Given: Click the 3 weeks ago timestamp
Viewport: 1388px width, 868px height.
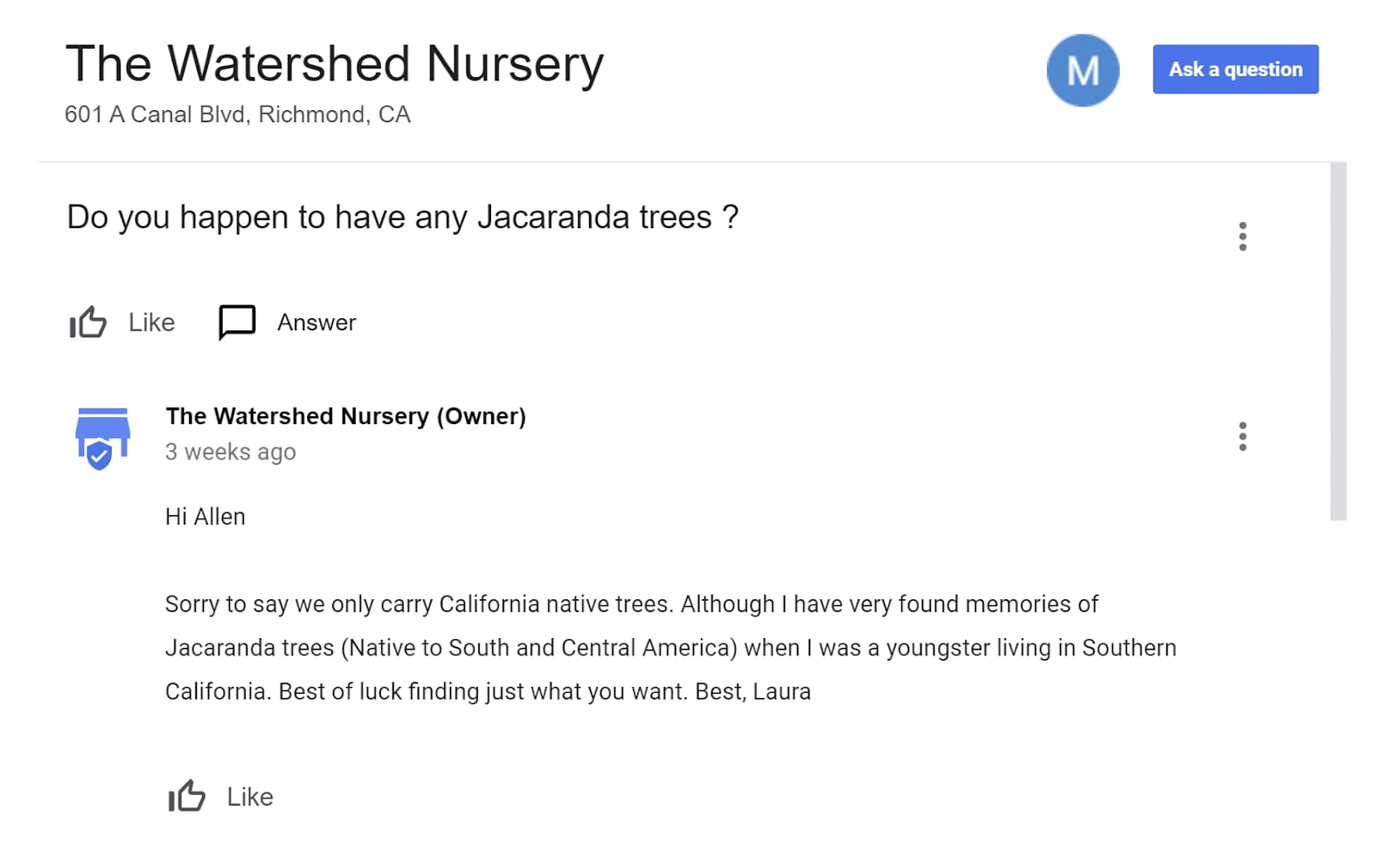Looking at the screenshot, I should (231, 452).
